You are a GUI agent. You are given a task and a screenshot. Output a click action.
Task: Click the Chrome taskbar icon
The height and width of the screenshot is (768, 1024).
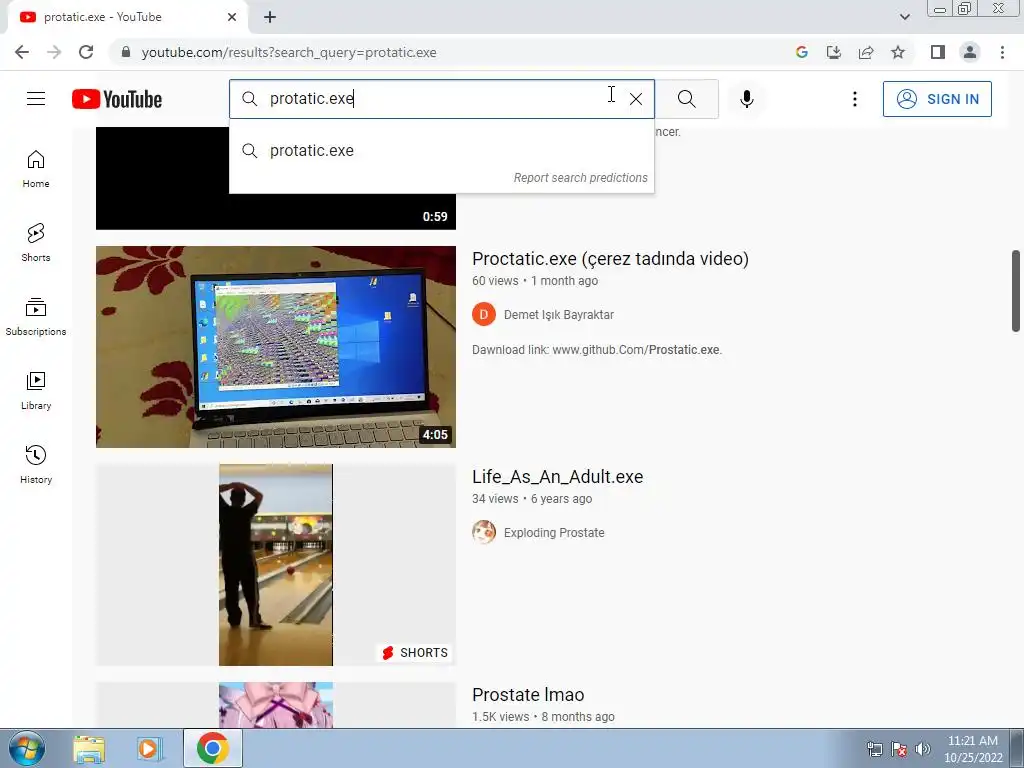coord(213,748)
